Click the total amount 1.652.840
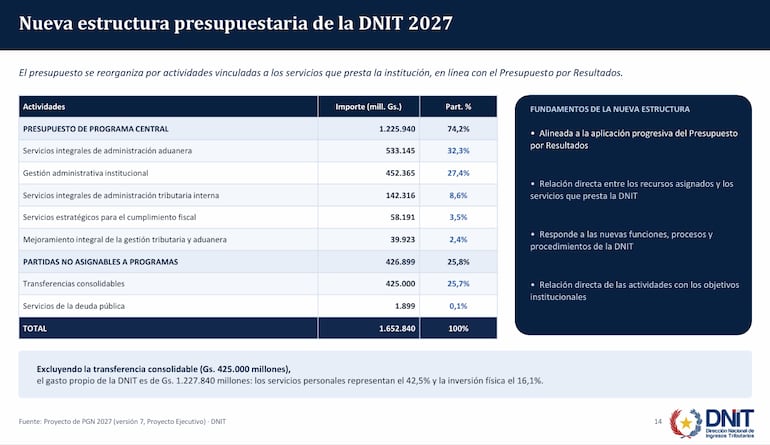Screen dimensions: 770x445 point(397,328)
